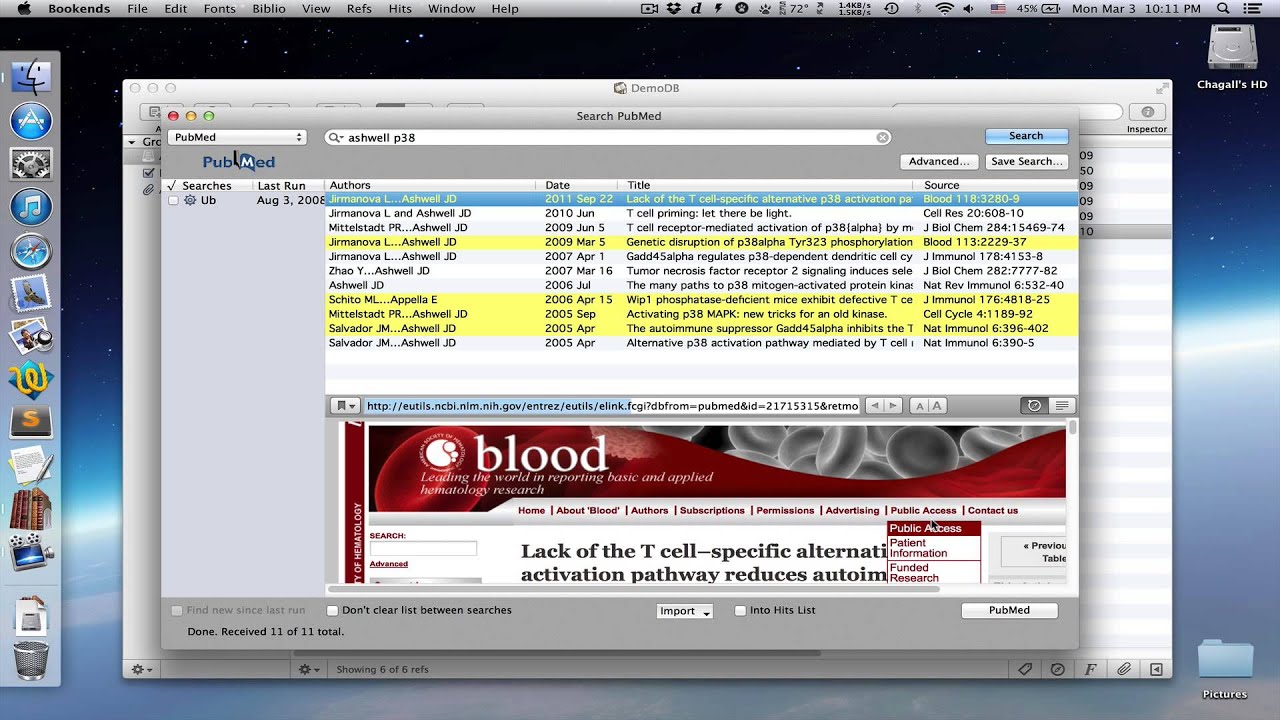The width and height of the screenshot is (1280, 720).
Task: Sort results by the Date column header
Action: [577, 185]
